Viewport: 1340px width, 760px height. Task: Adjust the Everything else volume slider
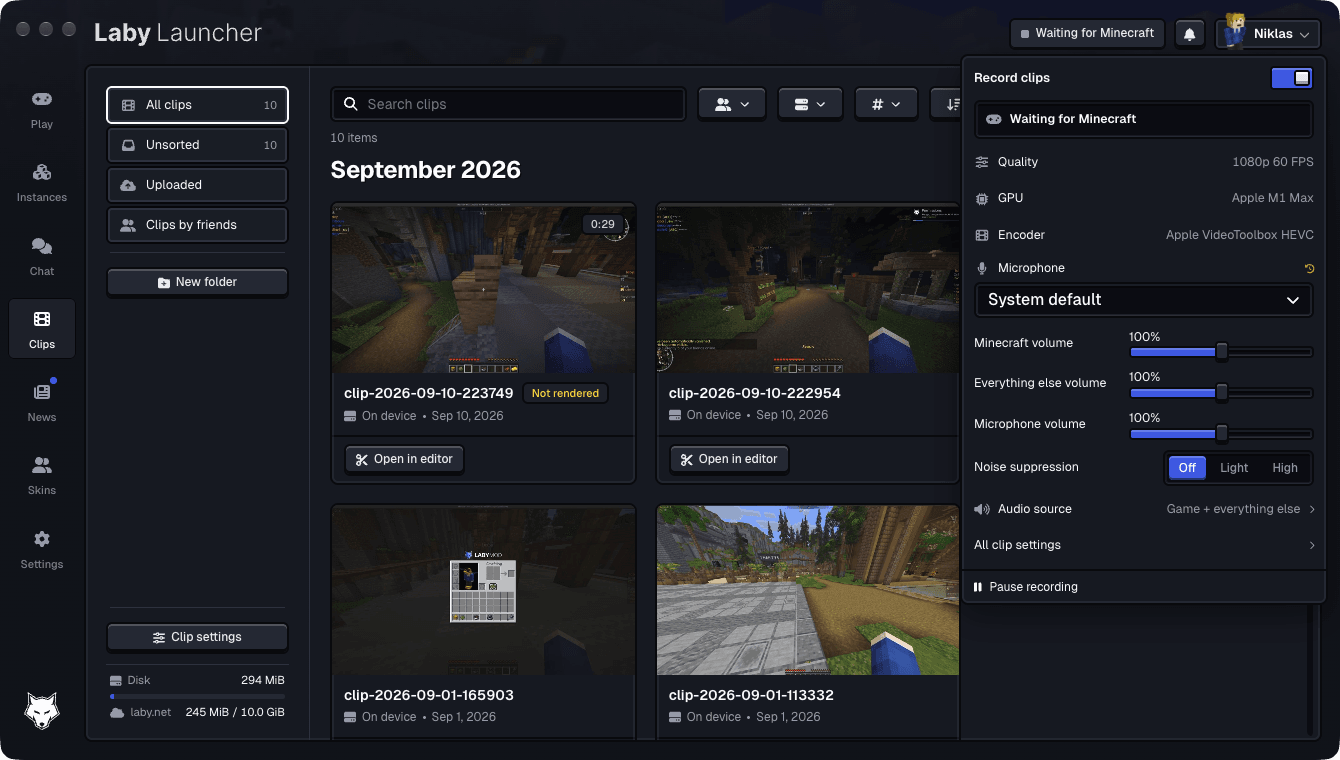[1220, 392]
